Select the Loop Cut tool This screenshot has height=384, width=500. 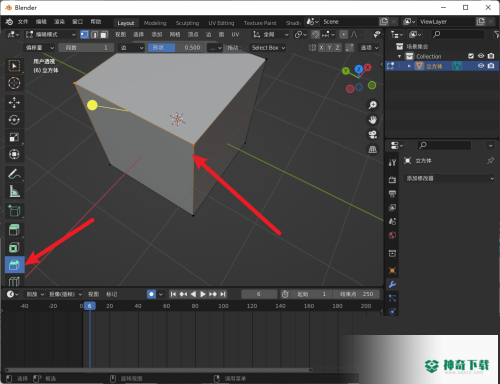[14, 281]
